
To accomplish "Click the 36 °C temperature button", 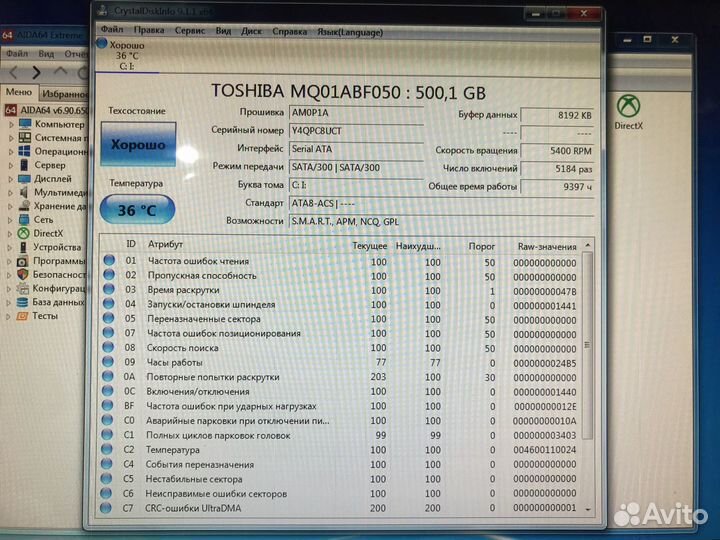I will [x=137, y=210].
